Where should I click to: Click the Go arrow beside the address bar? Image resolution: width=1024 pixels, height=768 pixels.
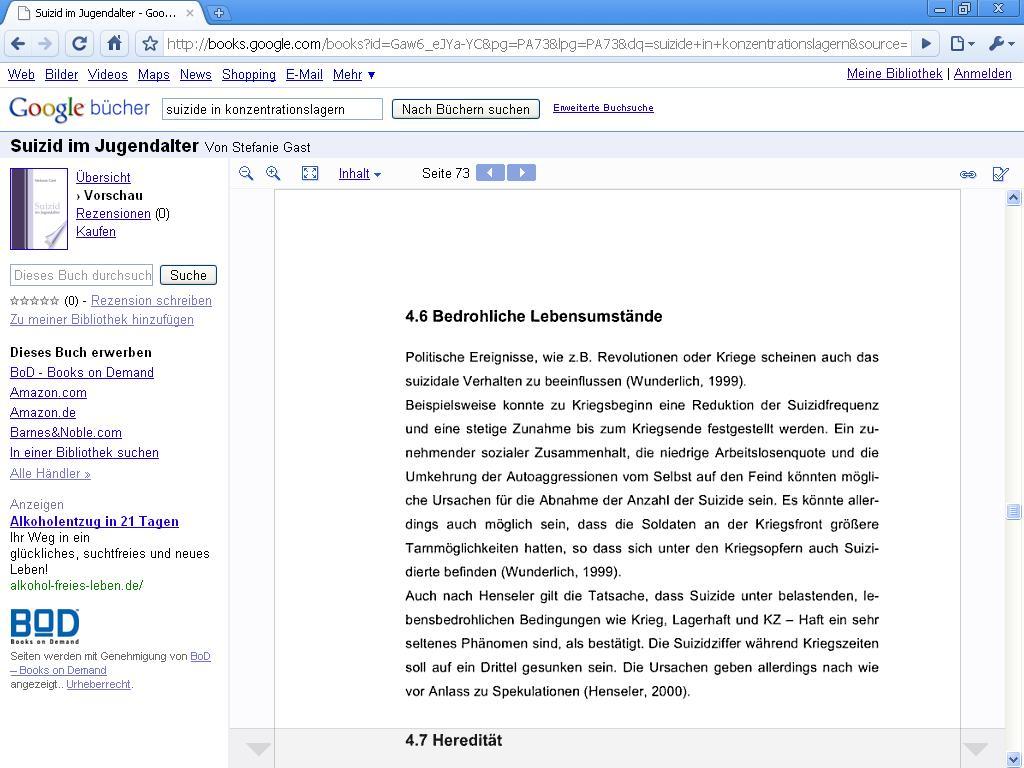coord(926,44)
